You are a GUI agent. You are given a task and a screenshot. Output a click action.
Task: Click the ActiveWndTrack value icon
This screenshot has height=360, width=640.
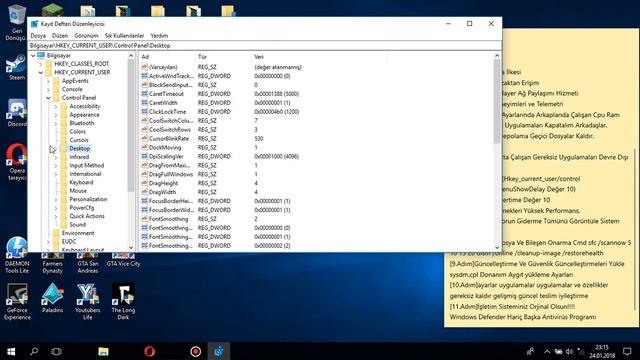tap(144, 76)
